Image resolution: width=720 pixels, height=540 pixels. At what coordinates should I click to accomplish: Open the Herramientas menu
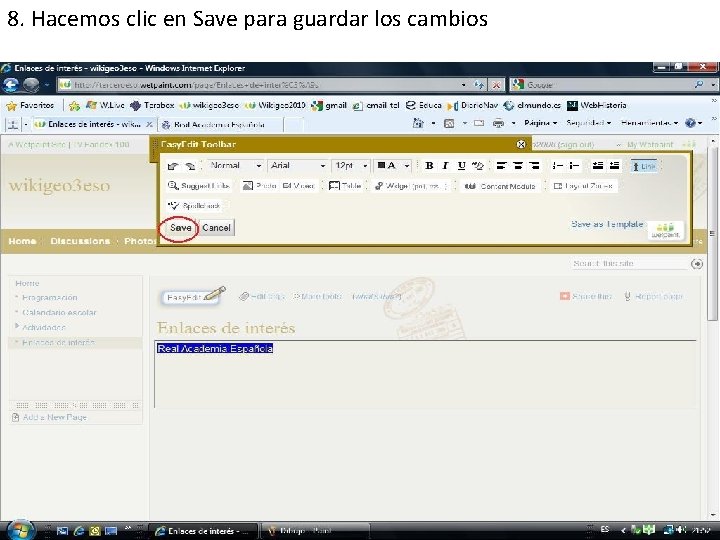(649, 123)
